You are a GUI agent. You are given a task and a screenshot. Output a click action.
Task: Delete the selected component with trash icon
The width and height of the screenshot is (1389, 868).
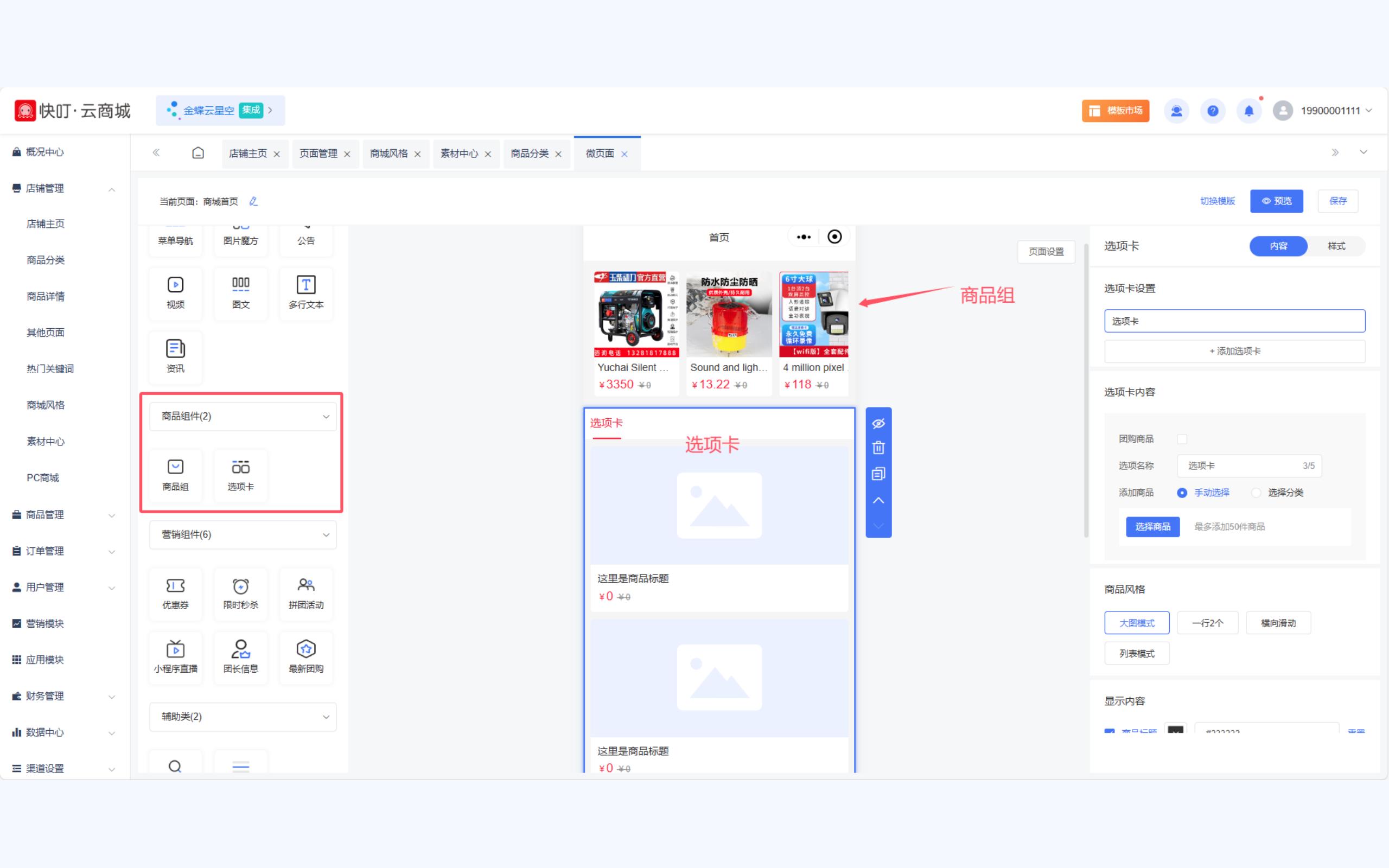point(878,448)
